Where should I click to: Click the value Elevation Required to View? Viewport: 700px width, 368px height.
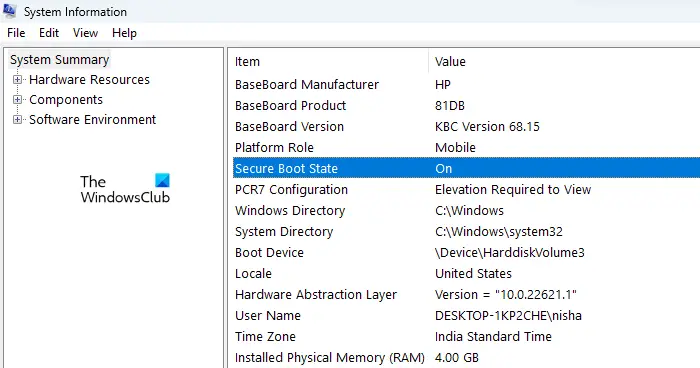513,190
